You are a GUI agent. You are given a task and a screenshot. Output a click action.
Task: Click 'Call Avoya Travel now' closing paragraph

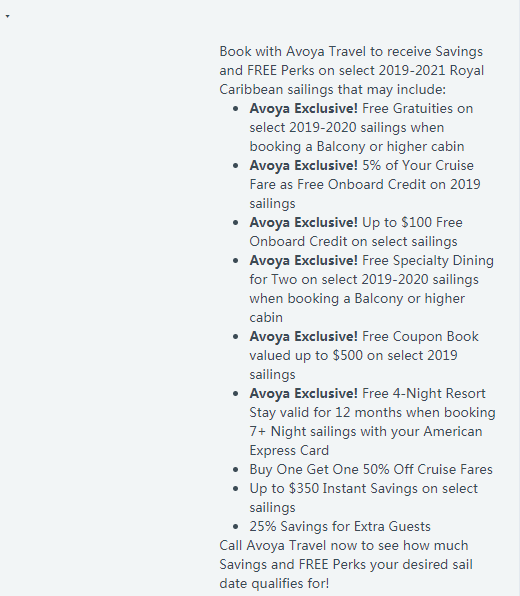coord(346,564)
